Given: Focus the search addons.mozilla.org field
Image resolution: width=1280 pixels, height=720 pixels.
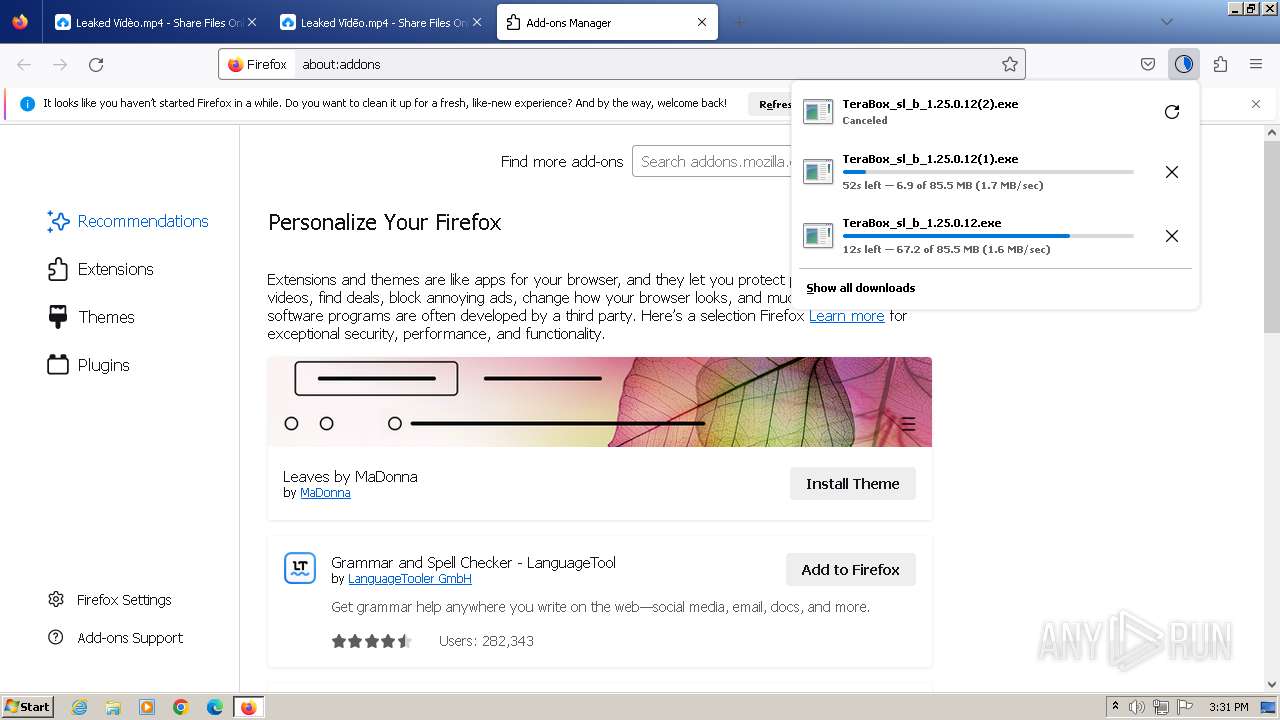Looking at the screenshot, I should click(711, 161).
